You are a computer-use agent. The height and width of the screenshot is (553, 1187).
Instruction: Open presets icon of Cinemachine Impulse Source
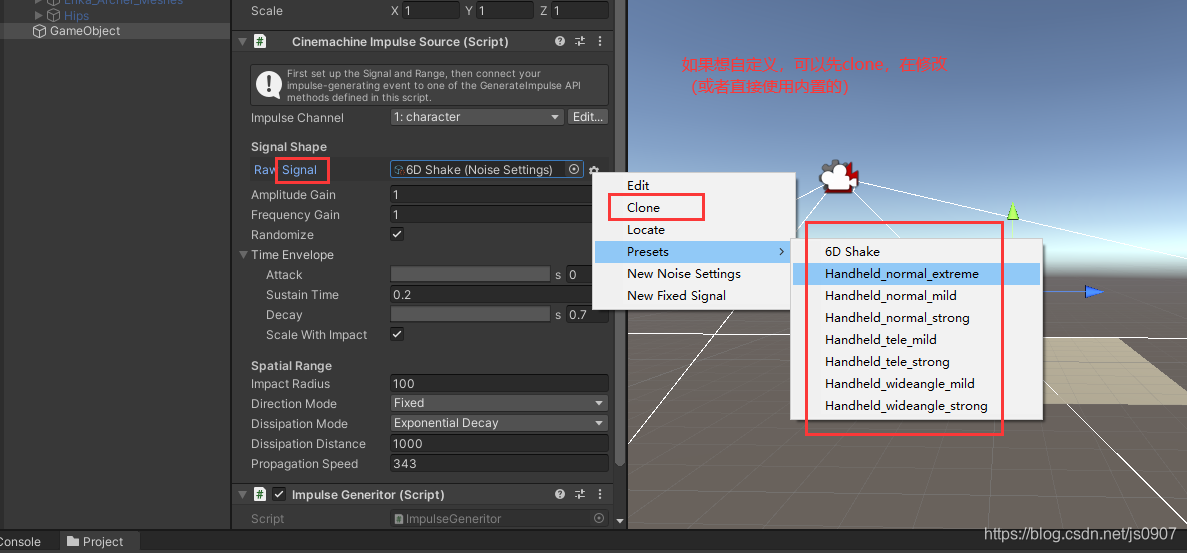[x=580, y=42]
